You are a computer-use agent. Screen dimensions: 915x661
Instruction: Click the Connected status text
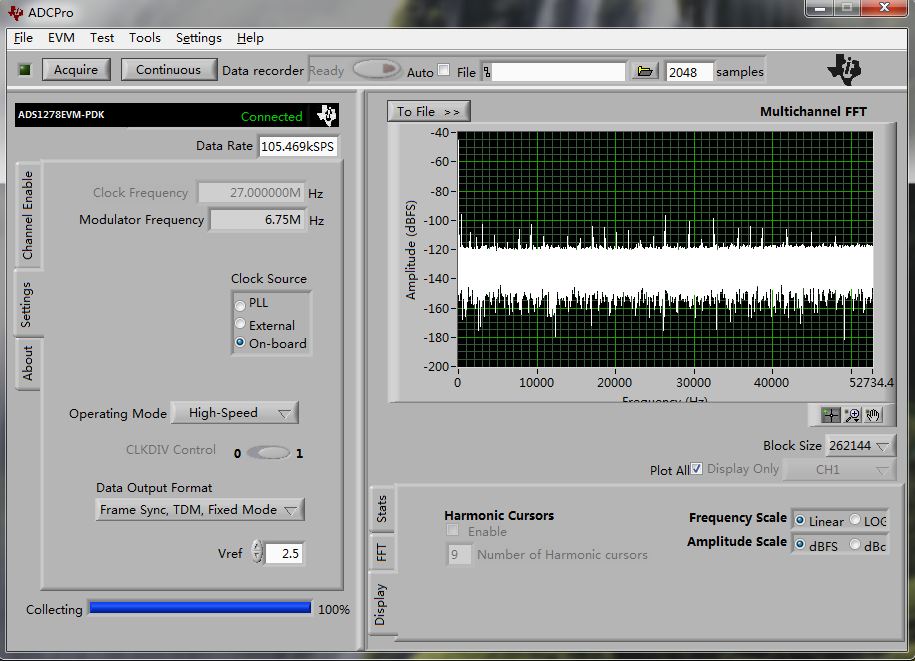(271, 116)
